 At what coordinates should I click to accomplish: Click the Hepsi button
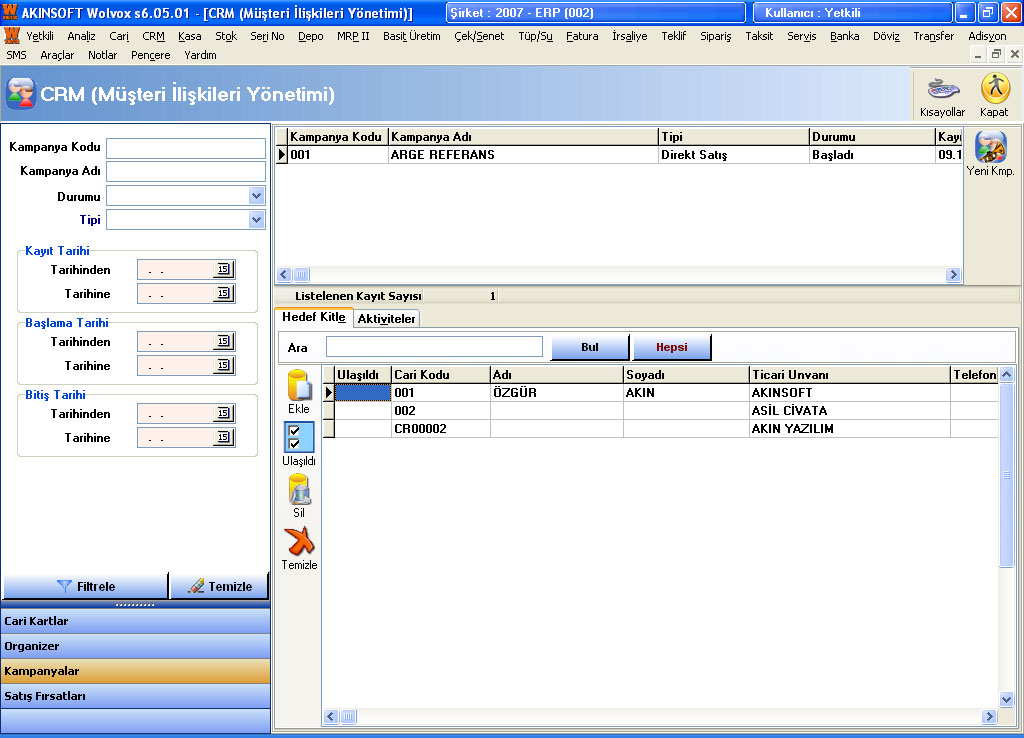tap(672, 347)
